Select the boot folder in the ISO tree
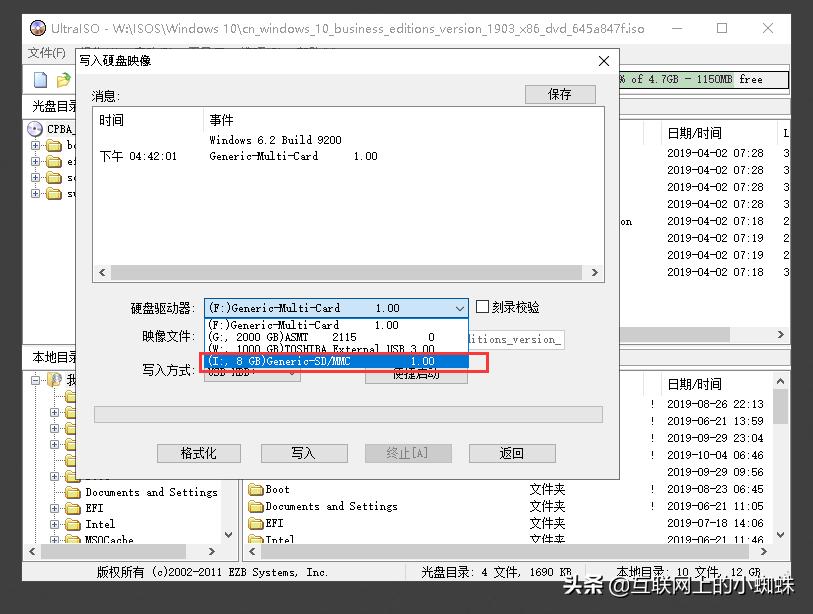The image size is (813, 614). point(55,144)
